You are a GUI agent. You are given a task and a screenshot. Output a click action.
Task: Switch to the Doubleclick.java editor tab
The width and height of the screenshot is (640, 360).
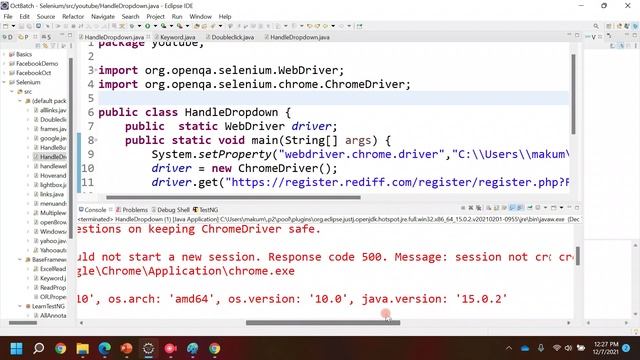(233, 37)
